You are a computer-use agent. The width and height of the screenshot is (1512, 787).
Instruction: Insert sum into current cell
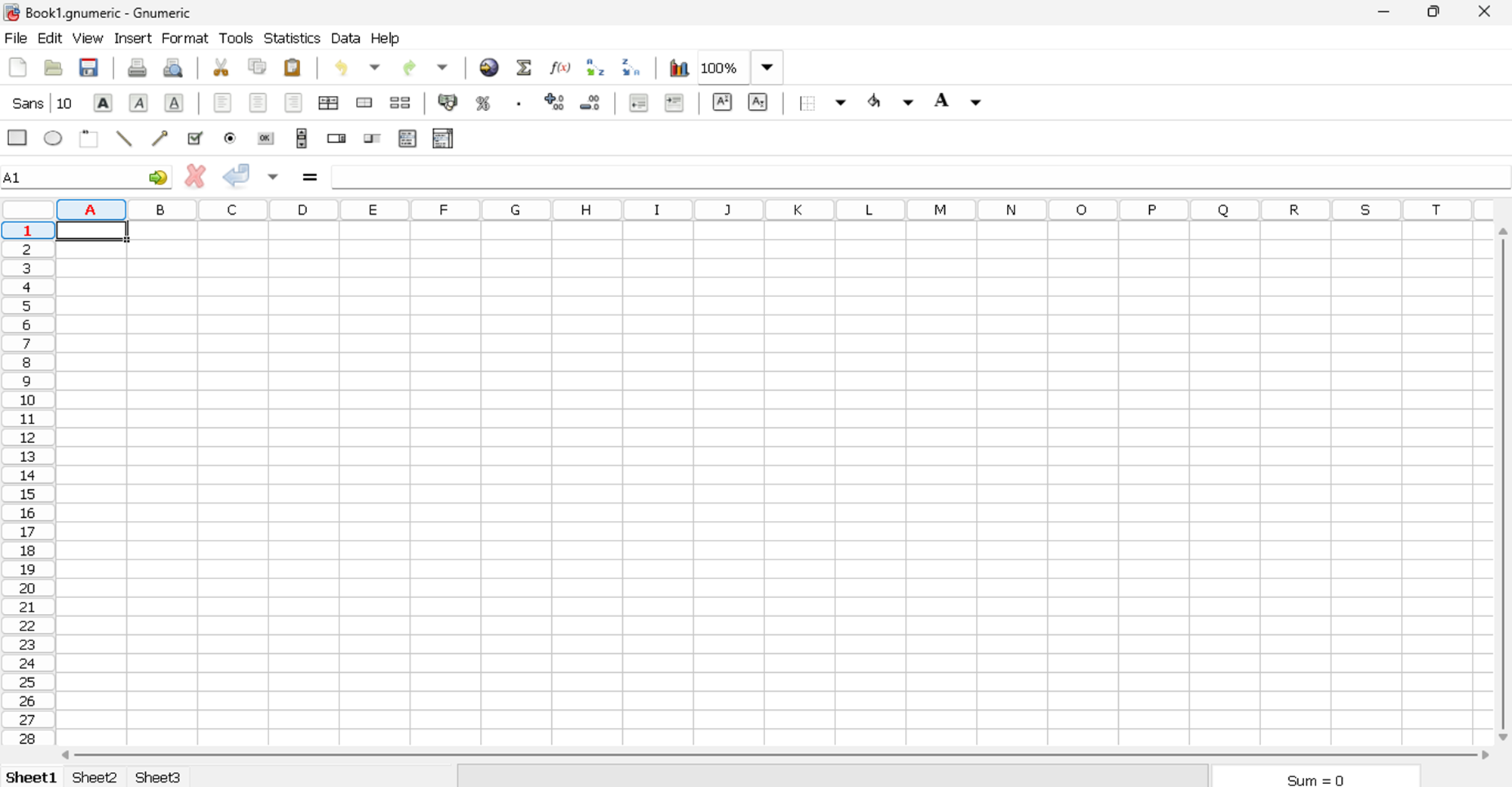(524, 67)
